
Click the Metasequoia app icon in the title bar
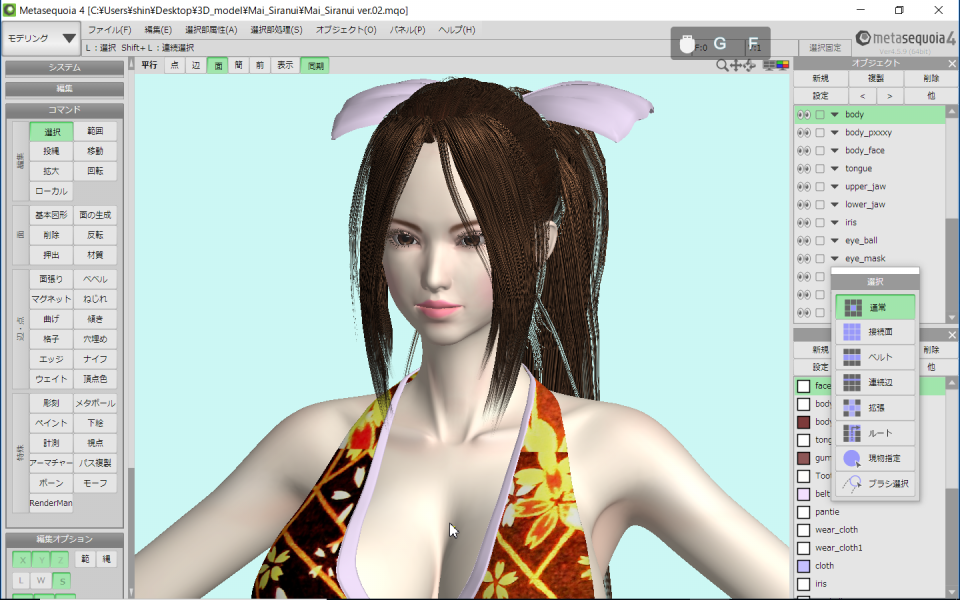click(9, 10)
